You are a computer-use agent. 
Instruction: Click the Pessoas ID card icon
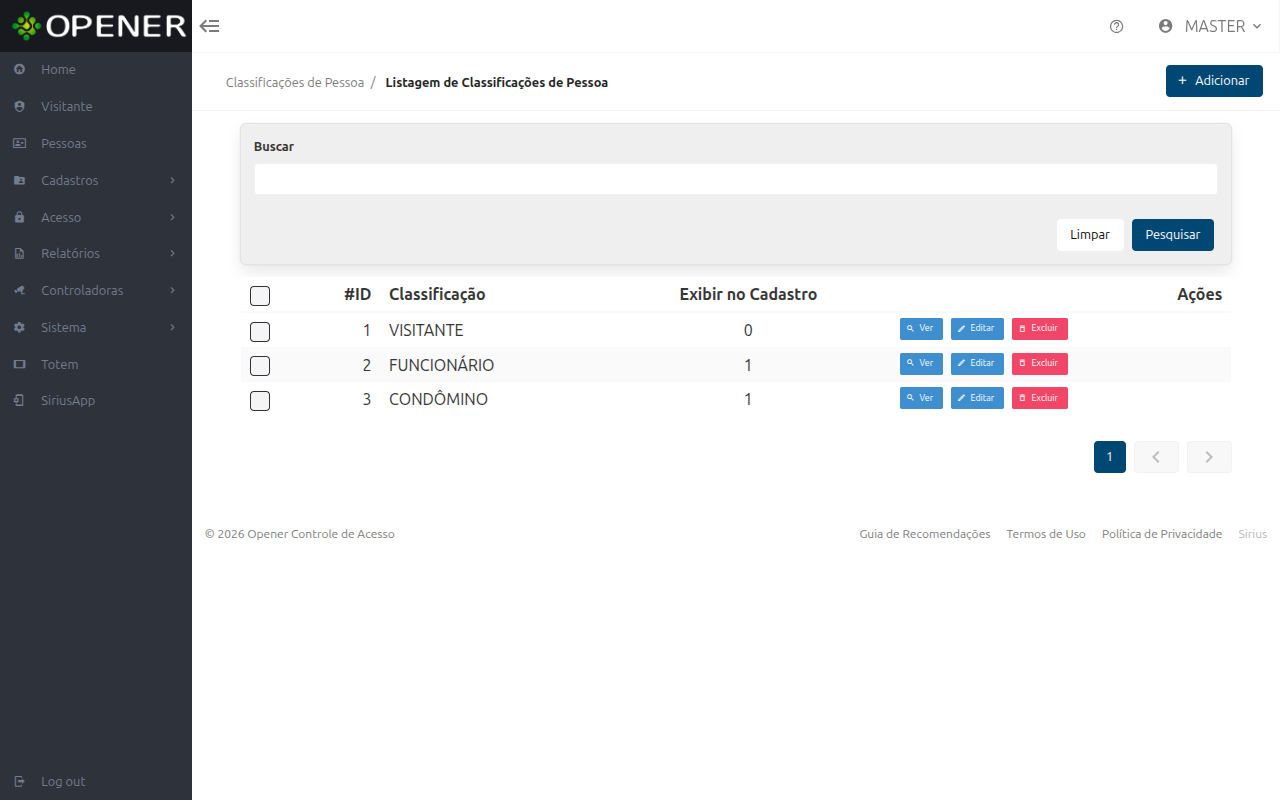[19, 144]
